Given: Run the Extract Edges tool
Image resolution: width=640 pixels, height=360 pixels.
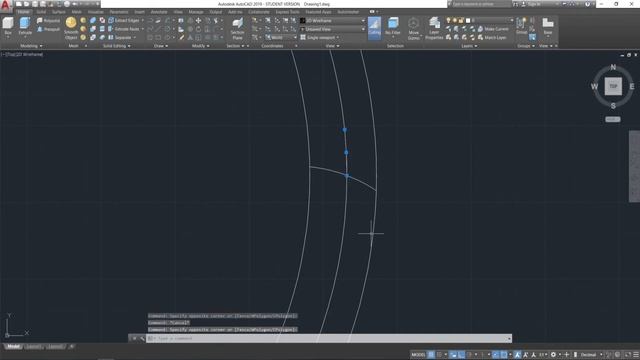Looking at the screenshot, I should click(x=124, y=20).
